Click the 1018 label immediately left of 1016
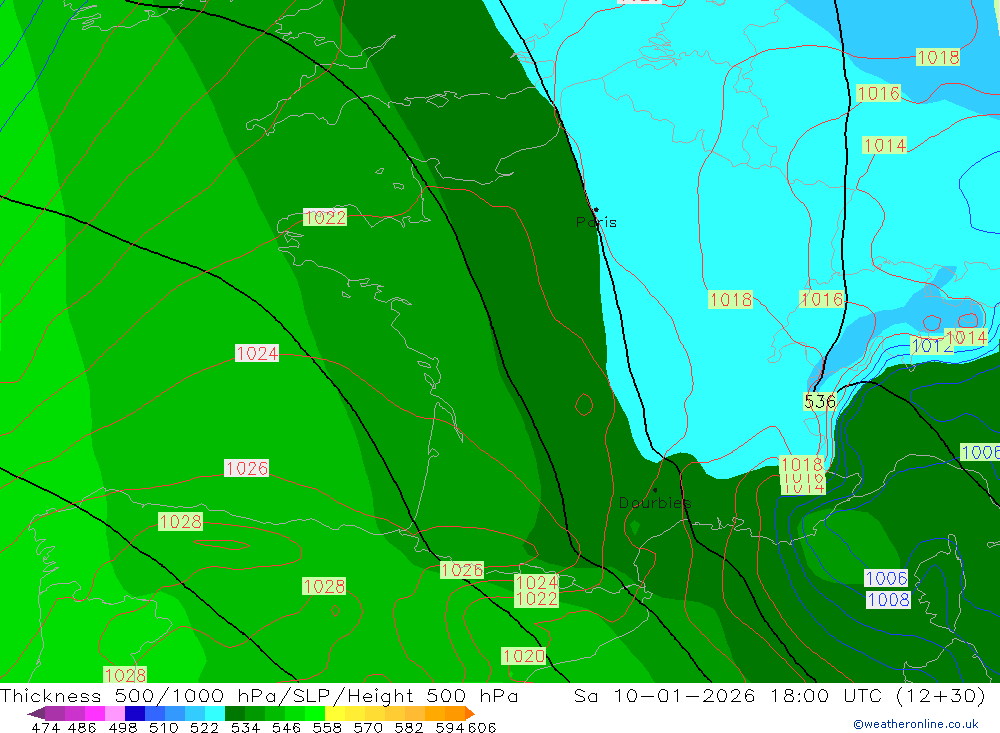The height and width of the screenshot is (733, 1000). coord(730,300)
